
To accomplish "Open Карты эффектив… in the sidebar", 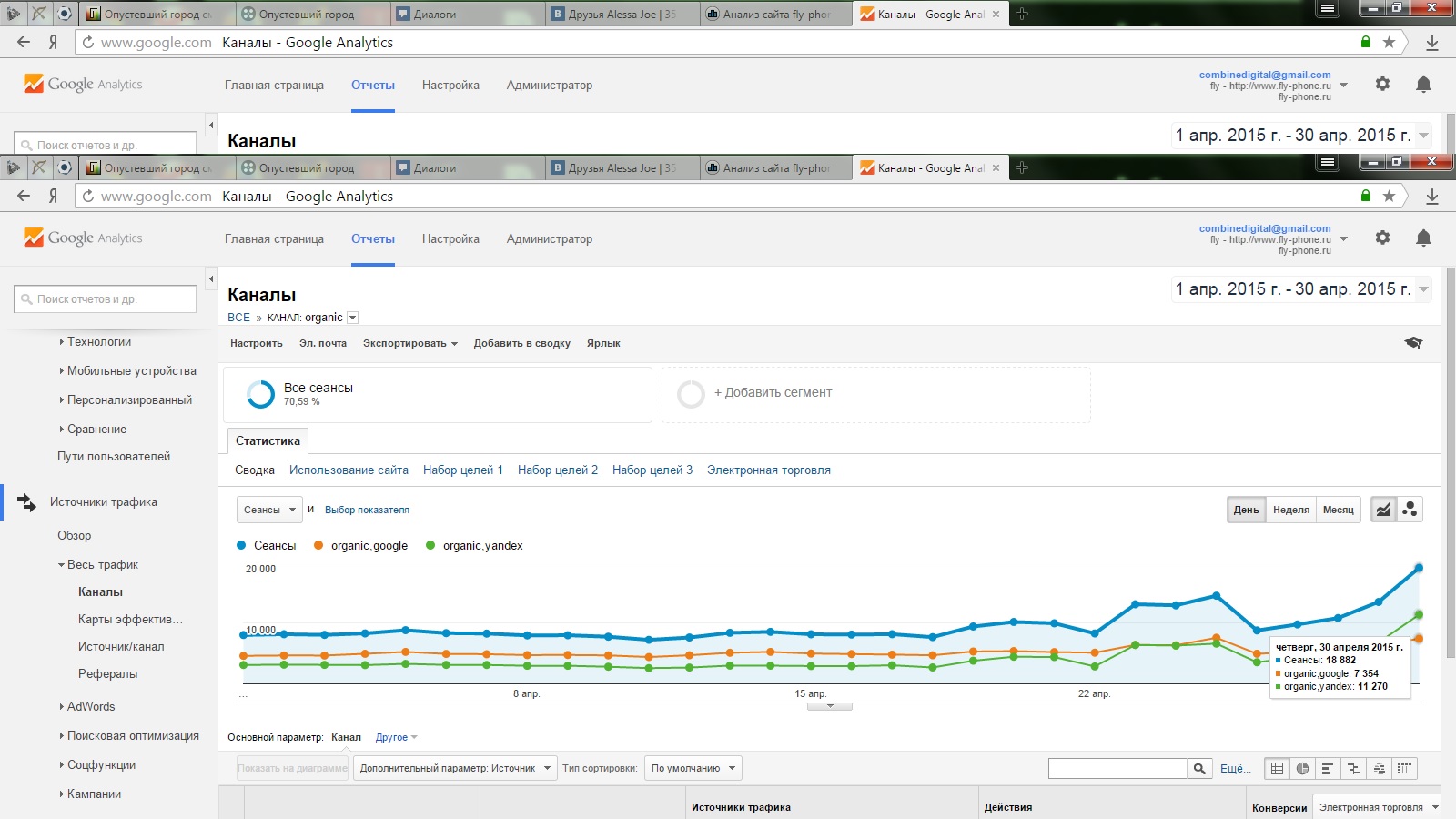I will click(x=130, y=620).
